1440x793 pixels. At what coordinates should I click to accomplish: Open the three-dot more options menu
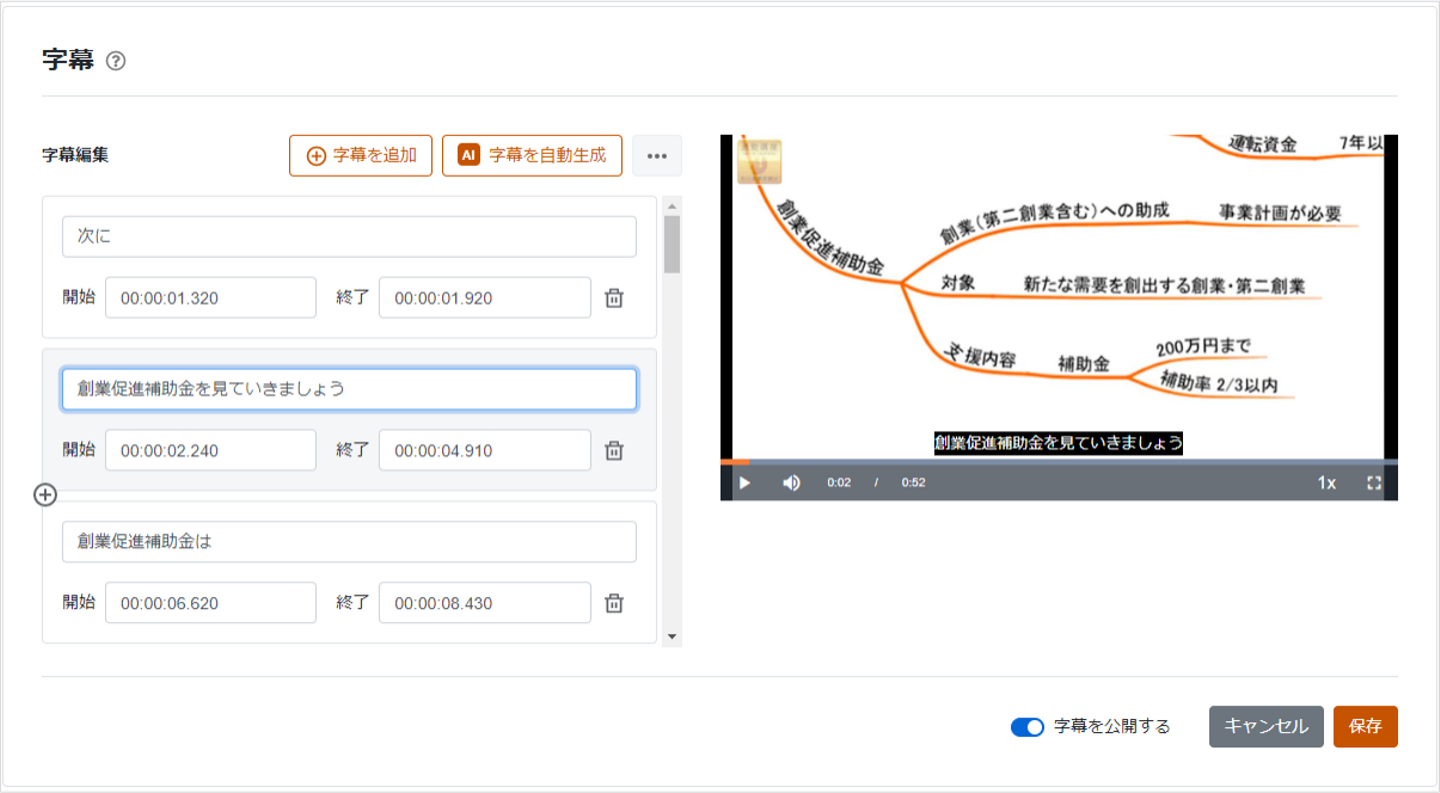tap(657, 156)
